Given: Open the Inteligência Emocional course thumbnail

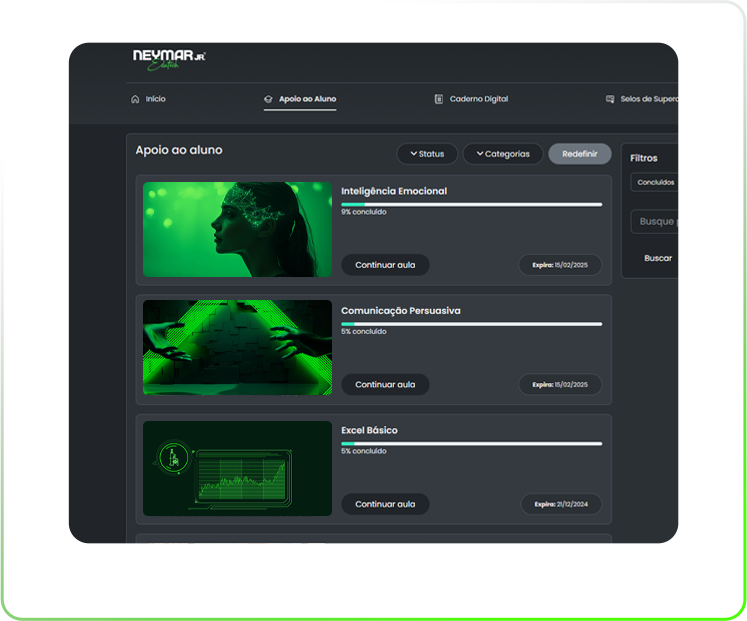Looking at the screenshot, I should coord(237,229).
